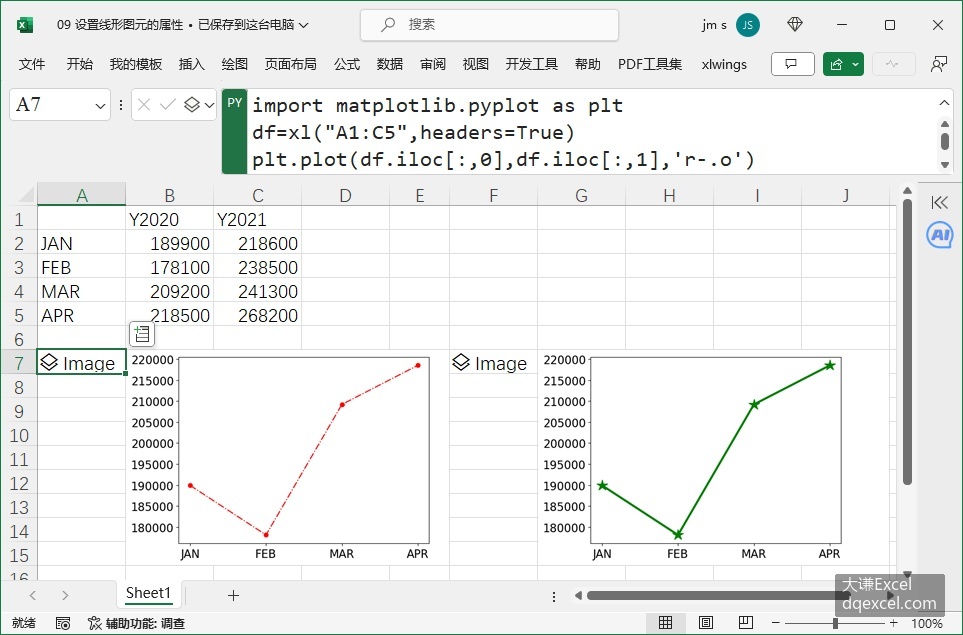Viewport: 963px width, 635px height.
Task: Click the Image layers icon in cell F7
Action: [x=461, y=363]
